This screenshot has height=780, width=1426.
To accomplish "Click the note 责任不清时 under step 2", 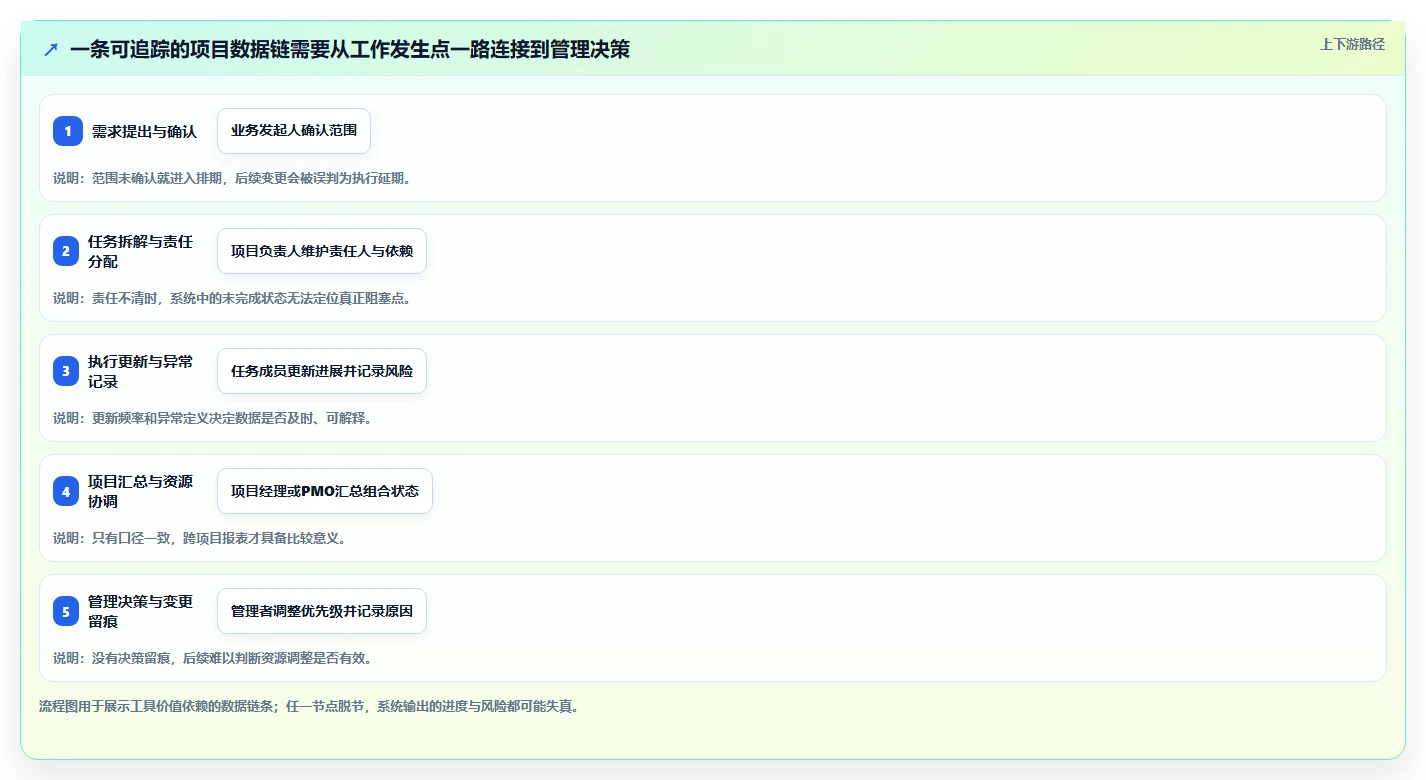I will click(x=232, y=298).
